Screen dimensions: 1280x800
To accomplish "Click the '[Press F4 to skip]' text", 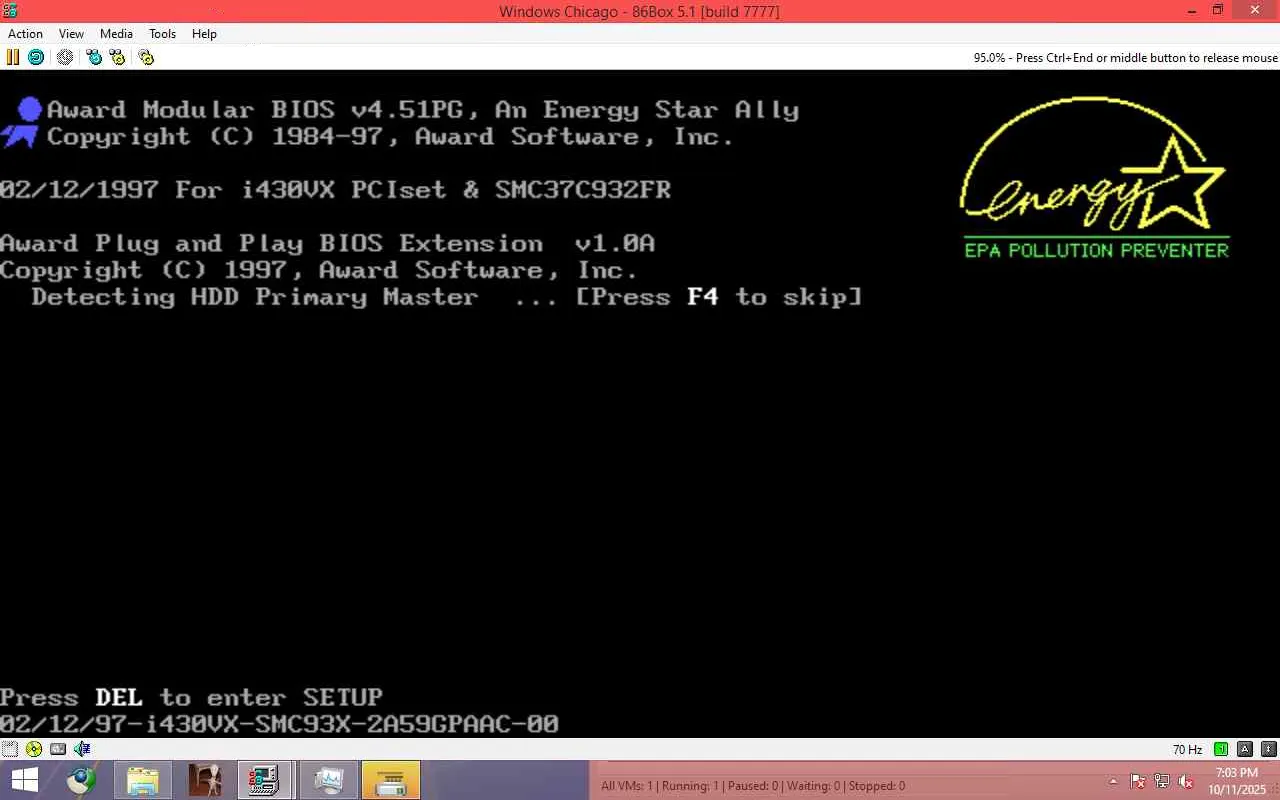I will coord(718,297).
